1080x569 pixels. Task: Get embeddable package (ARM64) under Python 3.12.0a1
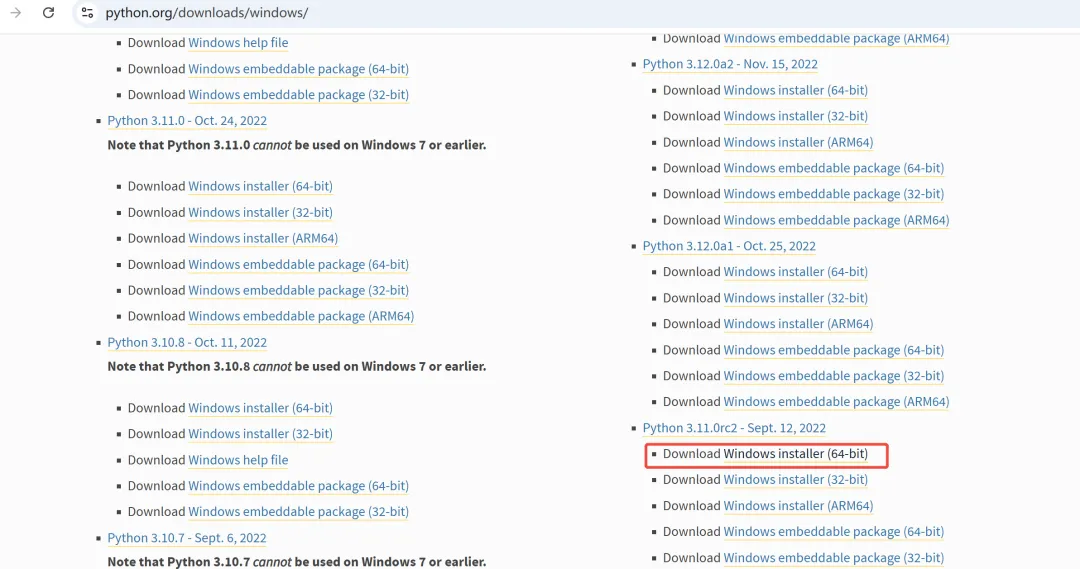pyautogui.click(x=836, y=402)
